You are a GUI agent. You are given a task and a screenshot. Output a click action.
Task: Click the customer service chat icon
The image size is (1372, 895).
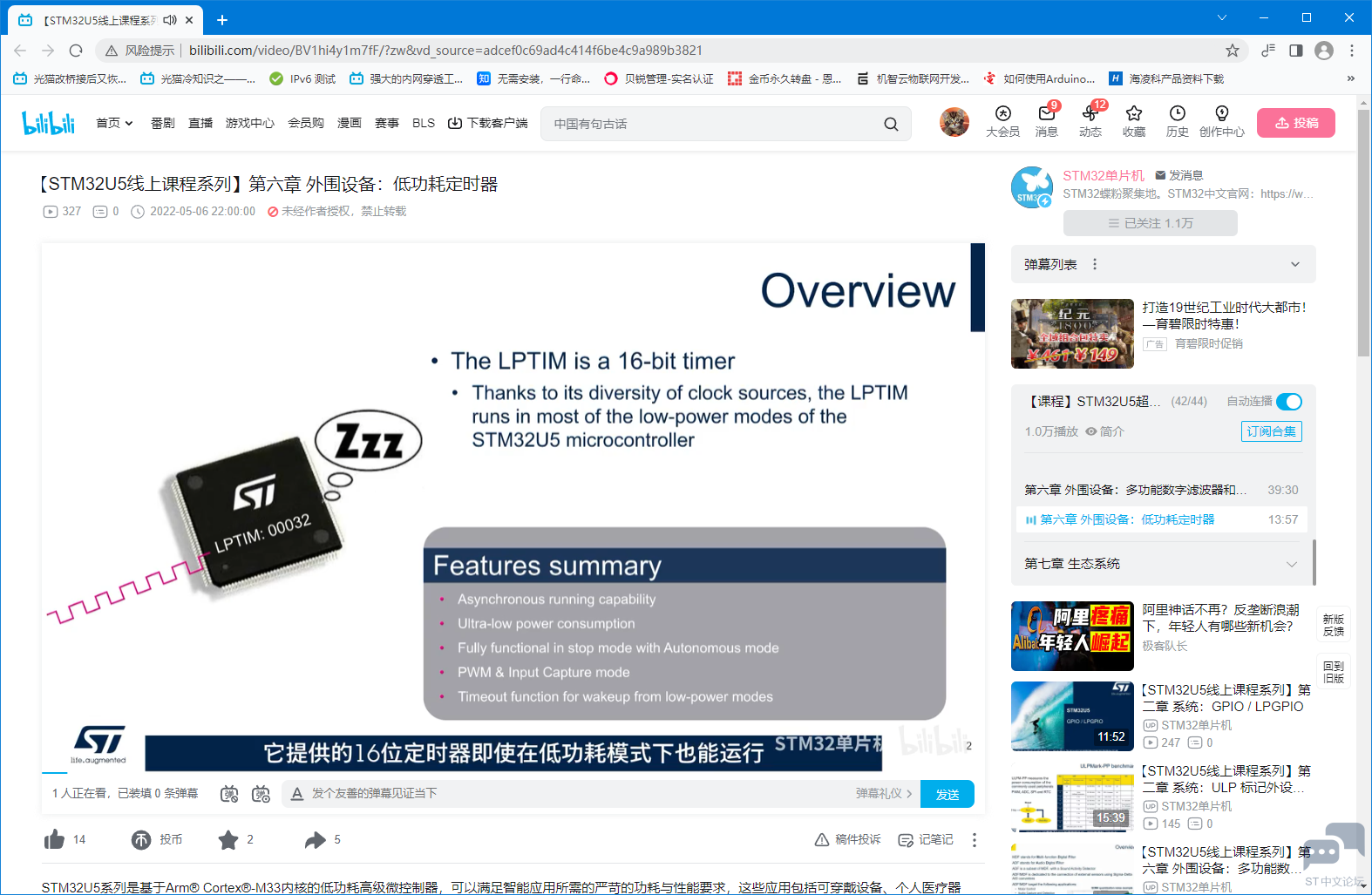coord(1333,847)
